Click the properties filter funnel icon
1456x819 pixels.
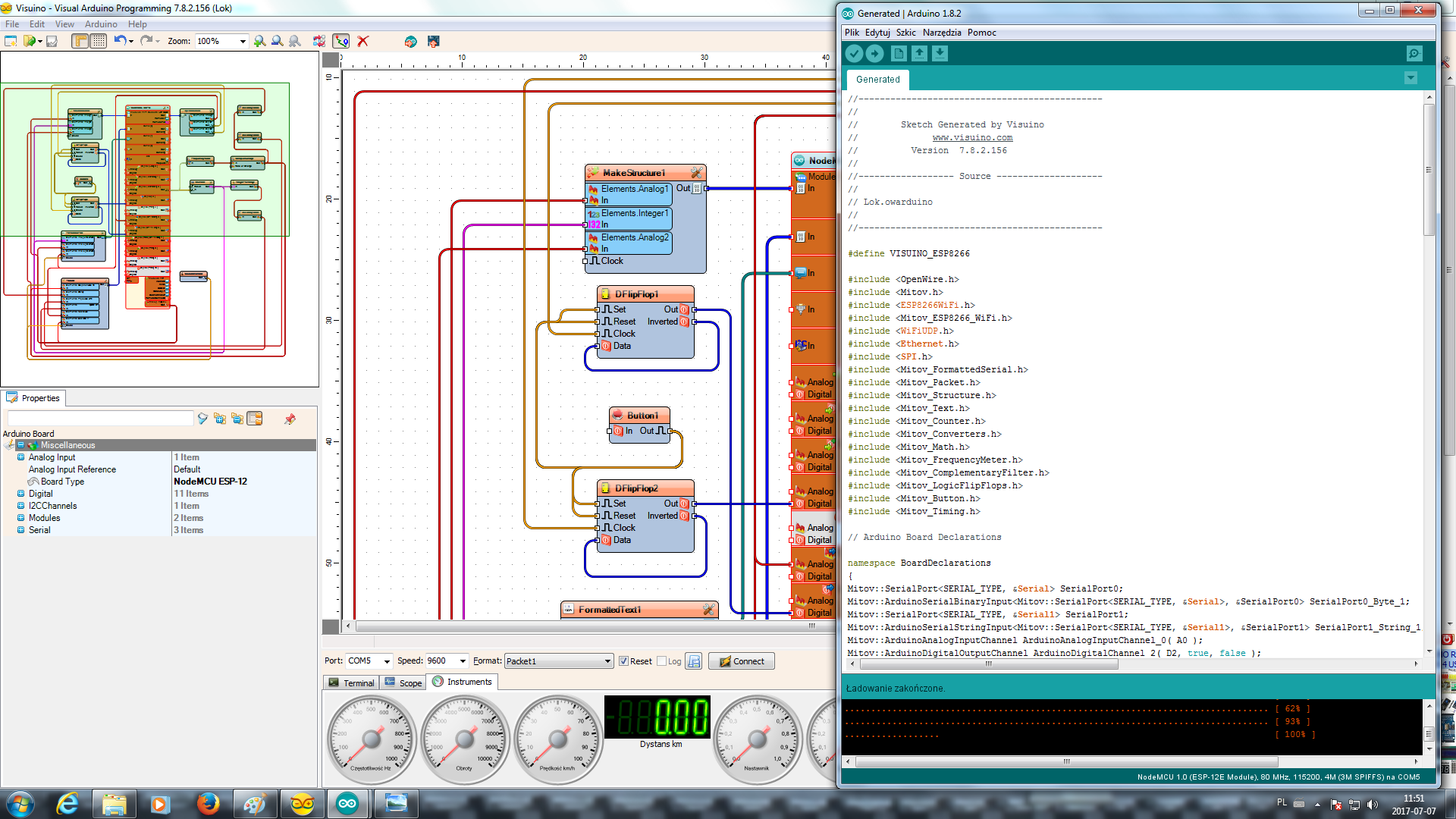202,419
